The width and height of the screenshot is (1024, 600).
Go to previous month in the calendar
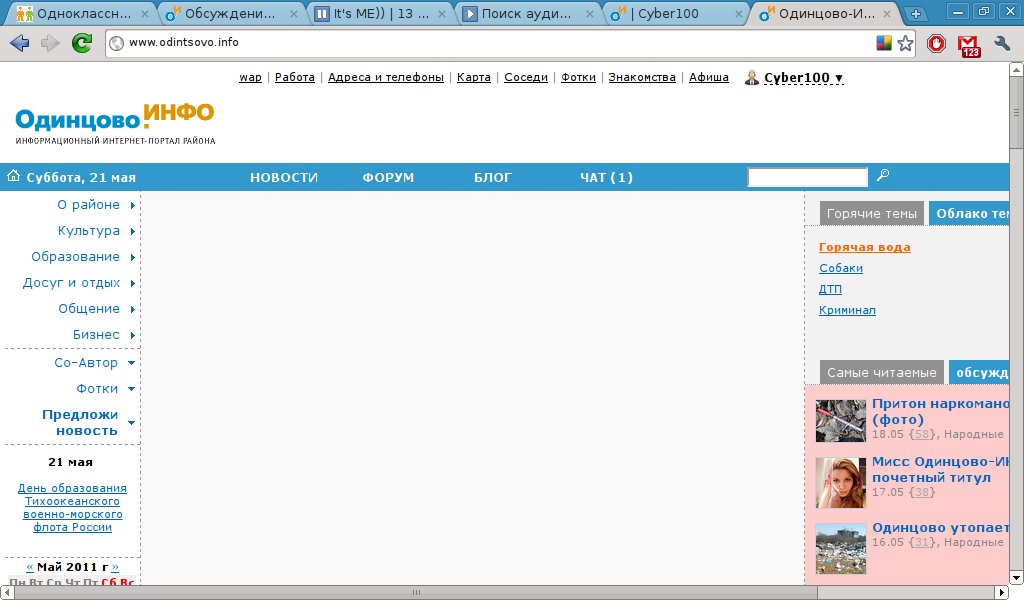point(29,567)
